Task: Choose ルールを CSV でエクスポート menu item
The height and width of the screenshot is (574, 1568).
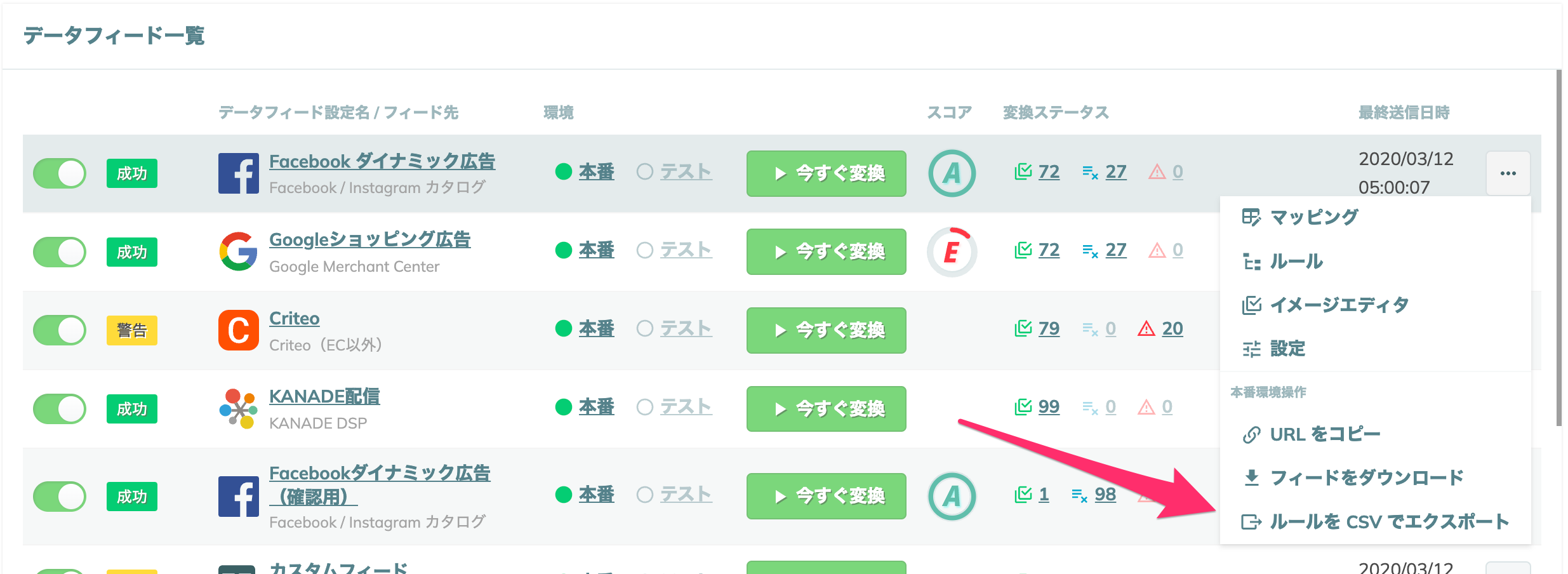Action: coord(1376,522)
